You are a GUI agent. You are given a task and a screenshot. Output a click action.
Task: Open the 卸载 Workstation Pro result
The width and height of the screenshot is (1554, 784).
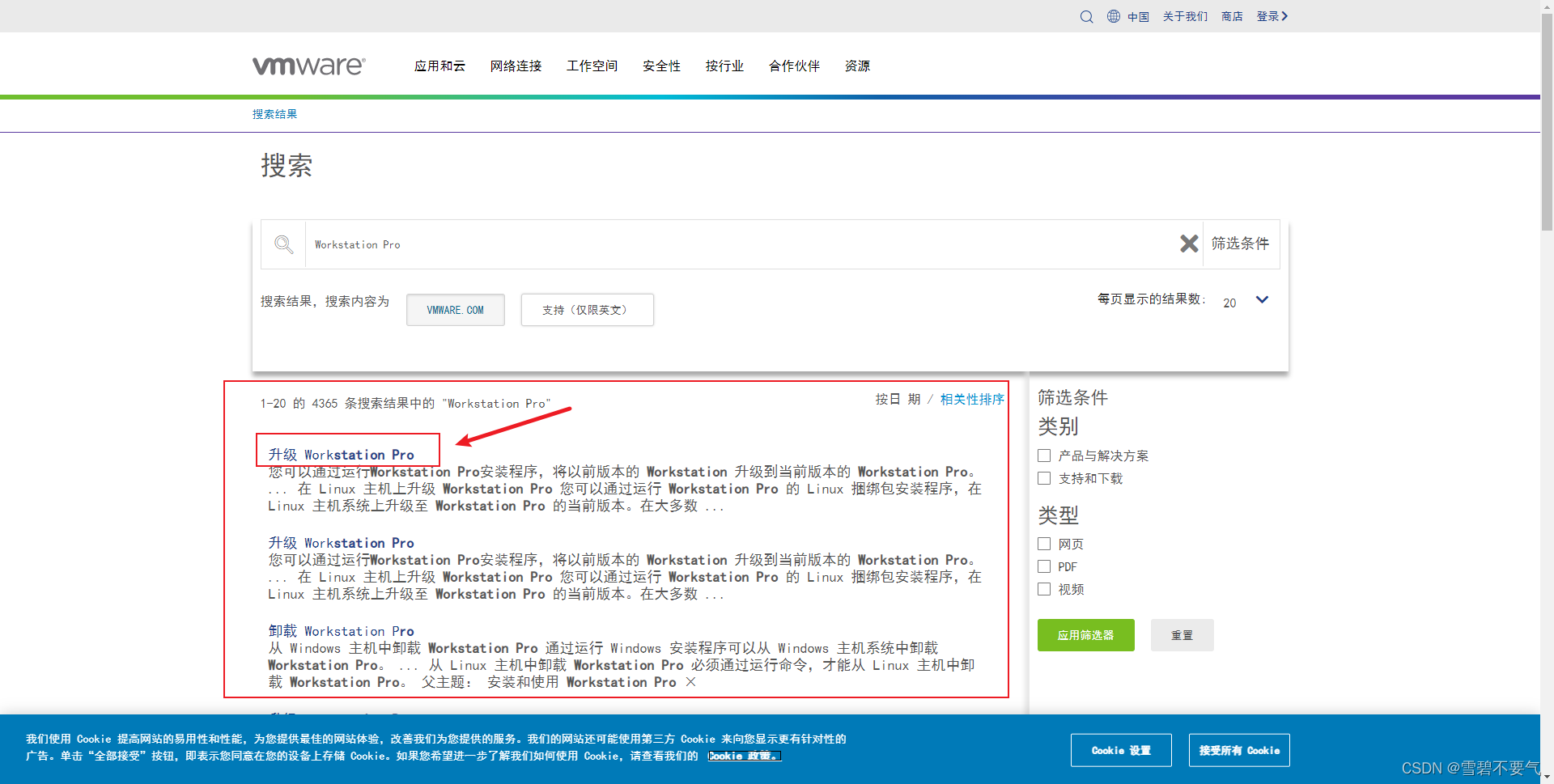pyautogui.click(x=342, y=631)
